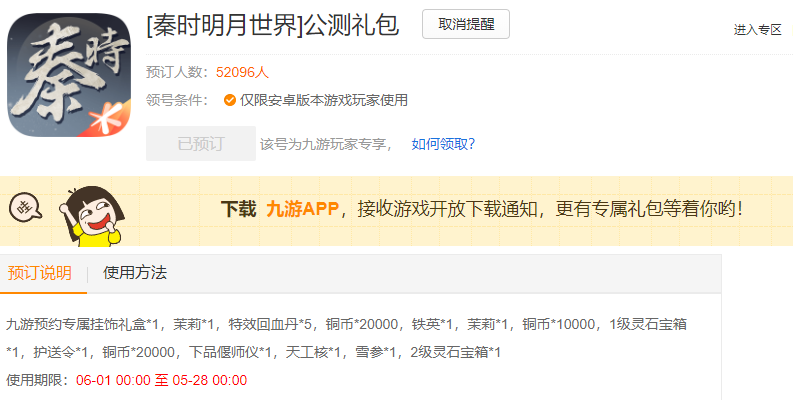793x400 pixels.
Task: Click the 领号条件 label
Action: (174, 100)
